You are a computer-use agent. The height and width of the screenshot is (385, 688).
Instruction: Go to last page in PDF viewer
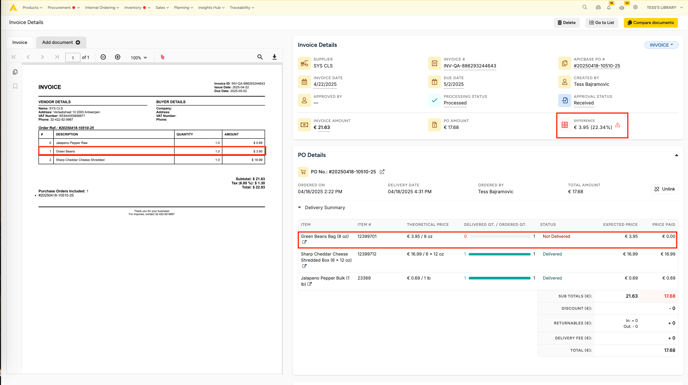57,57
